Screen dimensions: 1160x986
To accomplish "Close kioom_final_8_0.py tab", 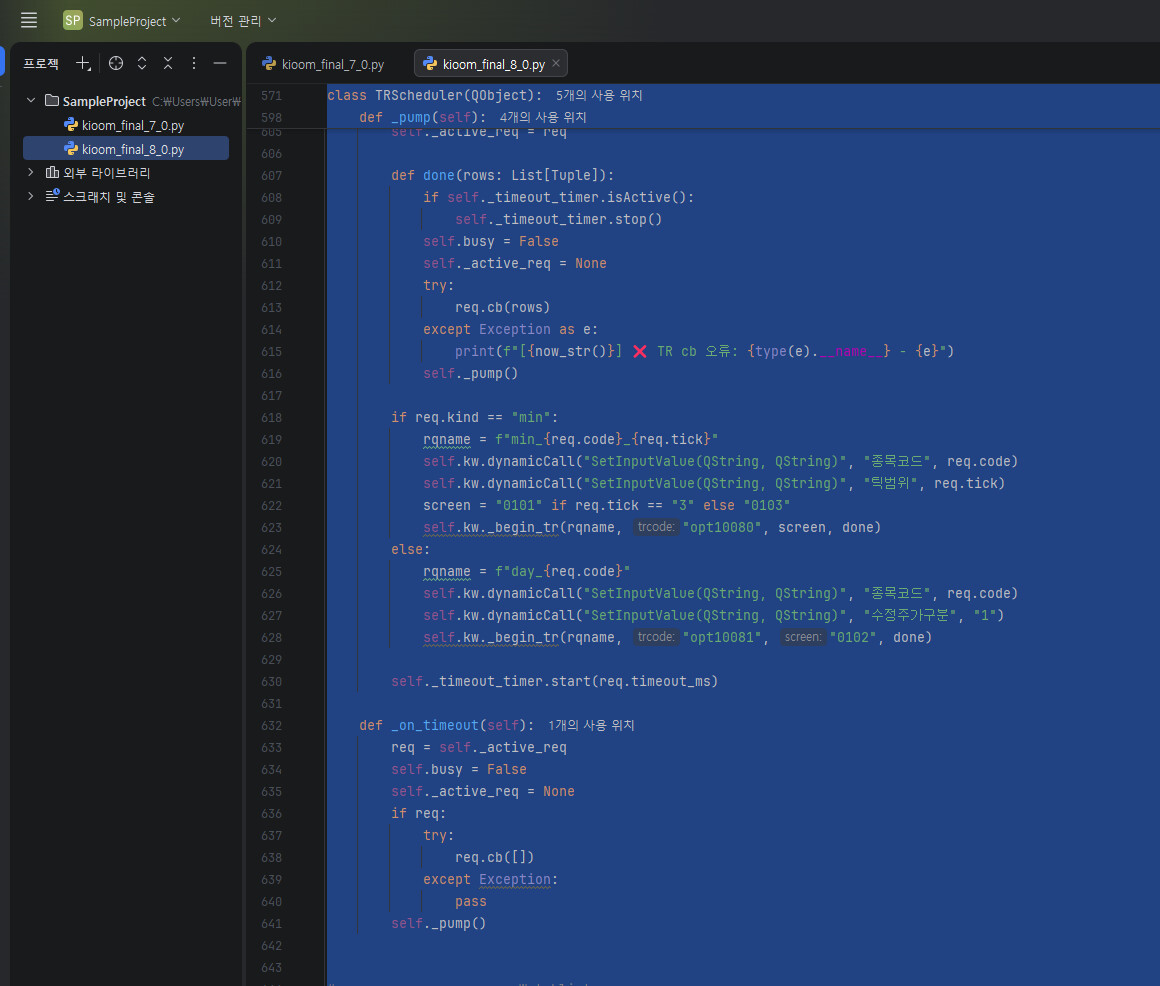I will (556, 64).
